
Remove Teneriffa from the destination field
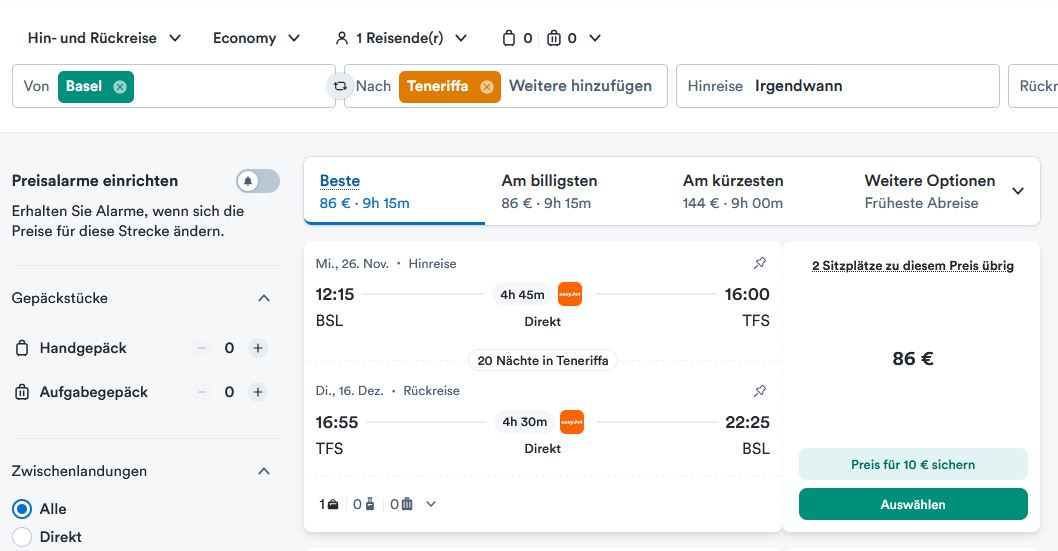click(x=487, y=87)
